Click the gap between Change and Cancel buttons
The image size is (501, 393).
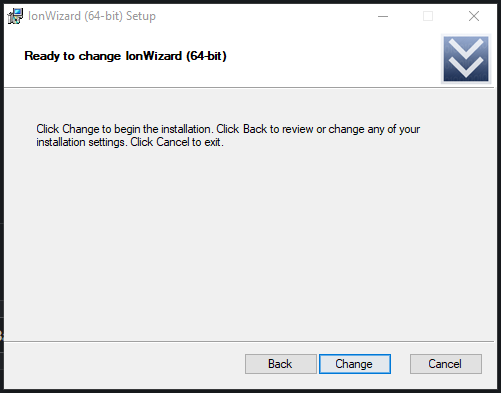click(400, 364)
